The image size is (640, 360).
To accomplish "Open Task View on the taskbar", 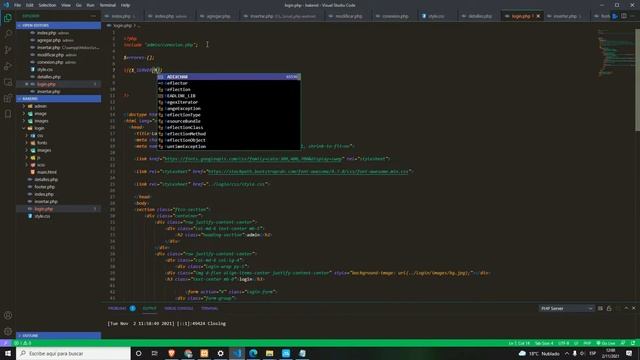I will [155, 353].
